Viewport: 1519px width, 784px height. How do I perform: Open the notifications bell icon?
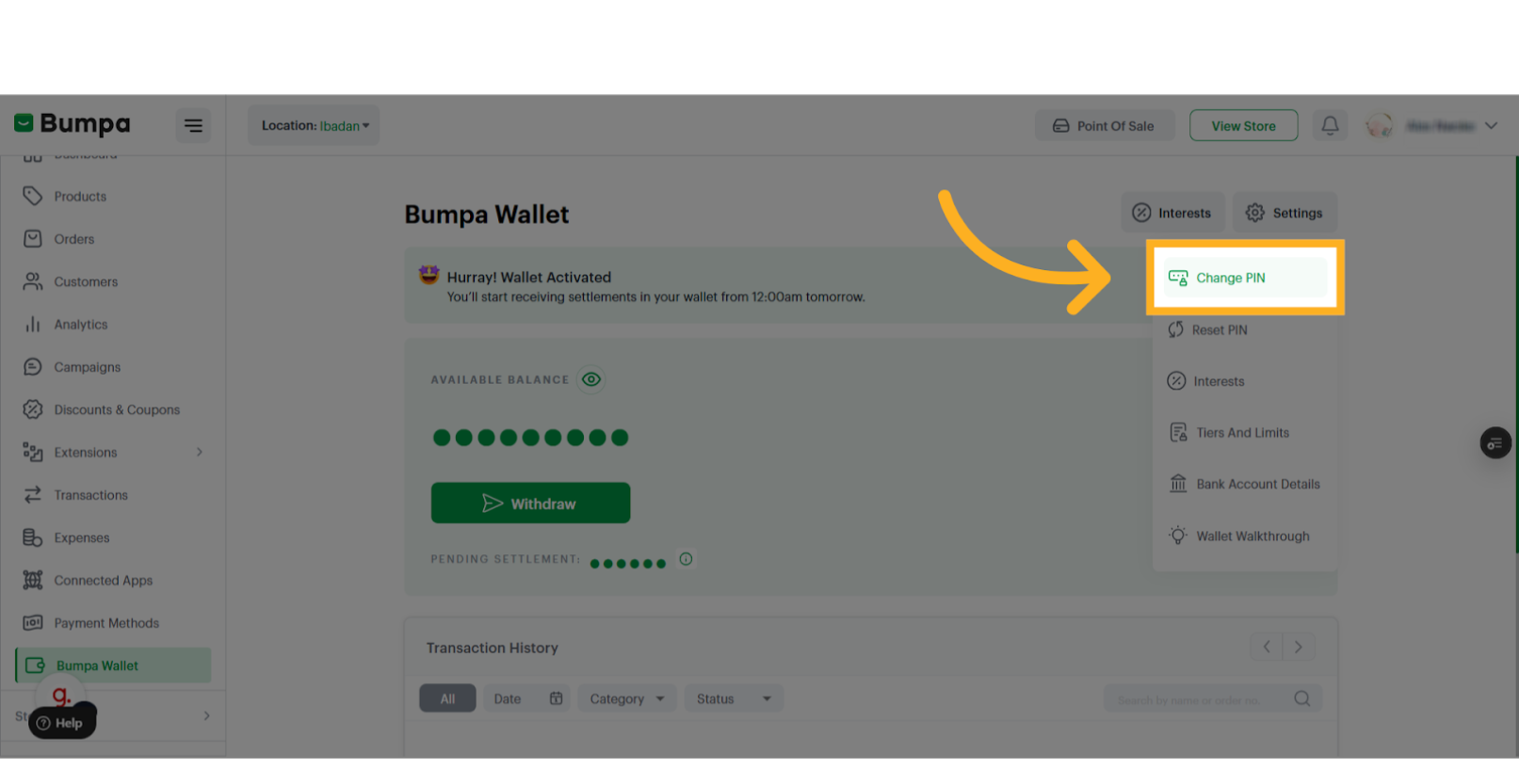[x=1330, y=125]
